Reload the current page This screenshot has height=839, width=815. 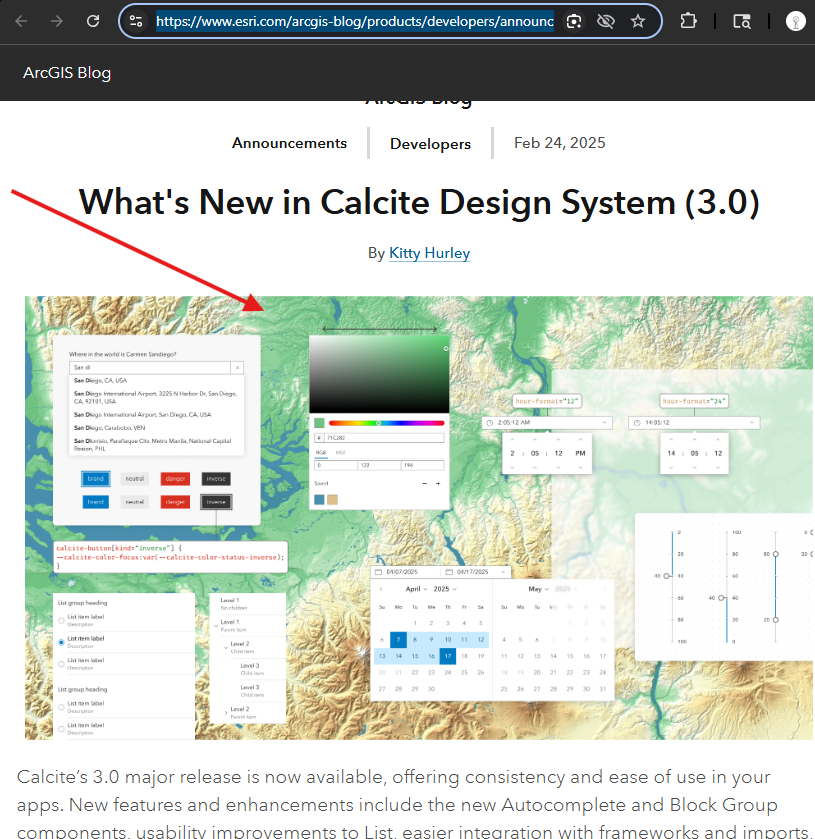pyautogui.click(x=93, y=21)
